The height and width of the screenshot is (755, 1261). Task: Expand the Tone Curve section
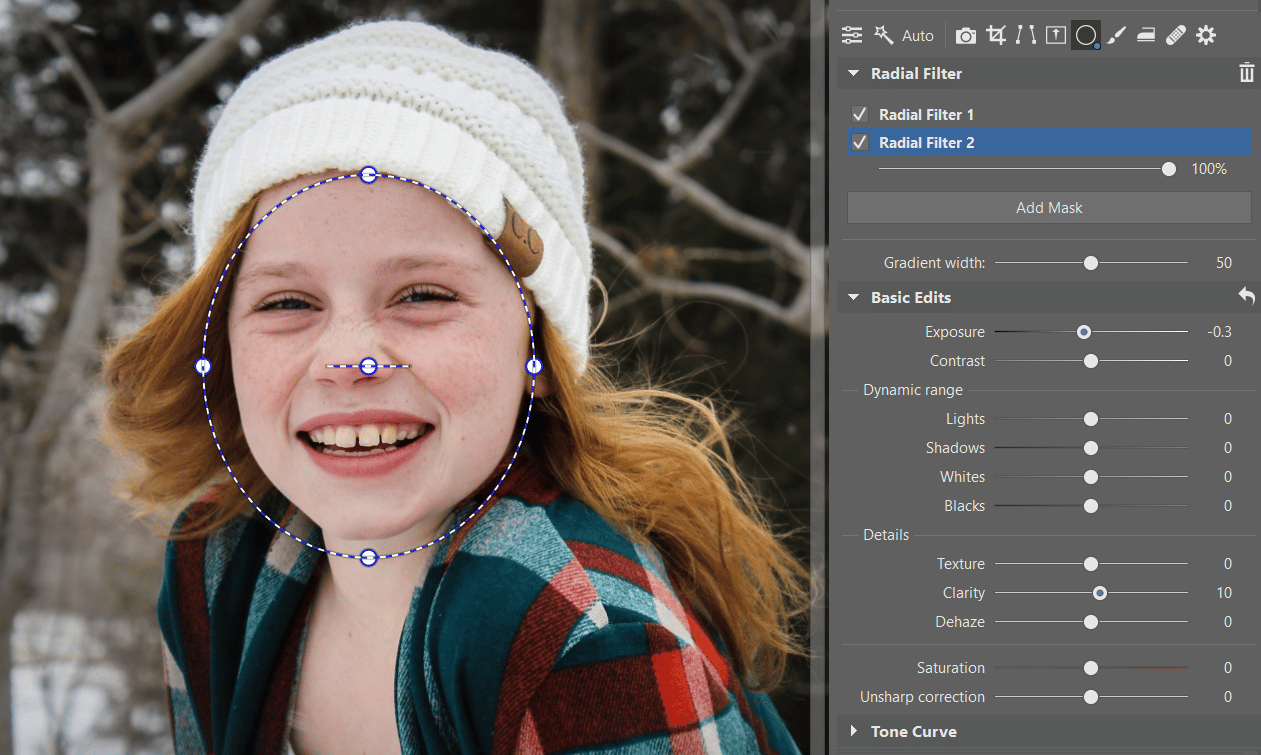(x=854, y=732)
